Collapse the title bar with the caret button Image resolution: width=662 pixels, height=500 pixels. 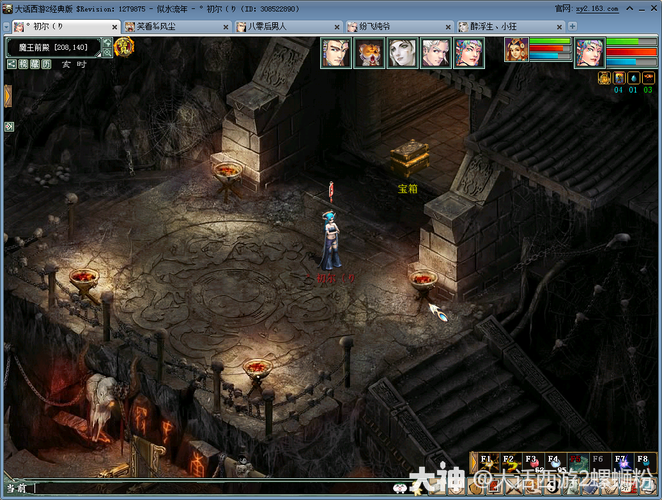pyautogui.click(x=629, y=8)
